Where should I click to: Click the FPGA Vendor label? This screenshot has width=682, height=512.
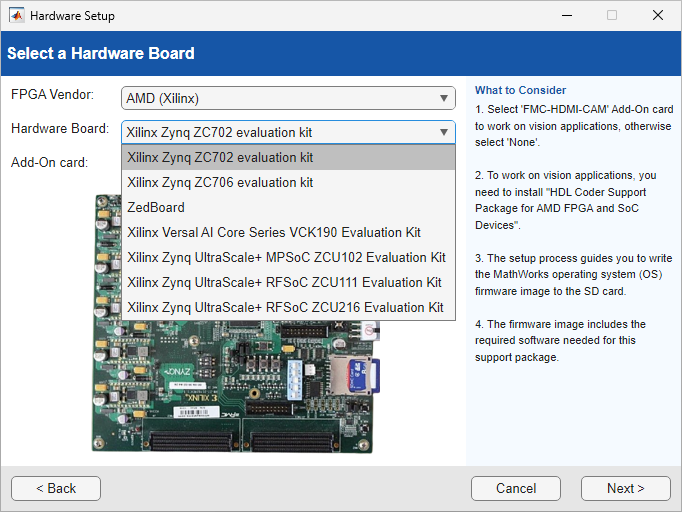click(x=52, y=94)
